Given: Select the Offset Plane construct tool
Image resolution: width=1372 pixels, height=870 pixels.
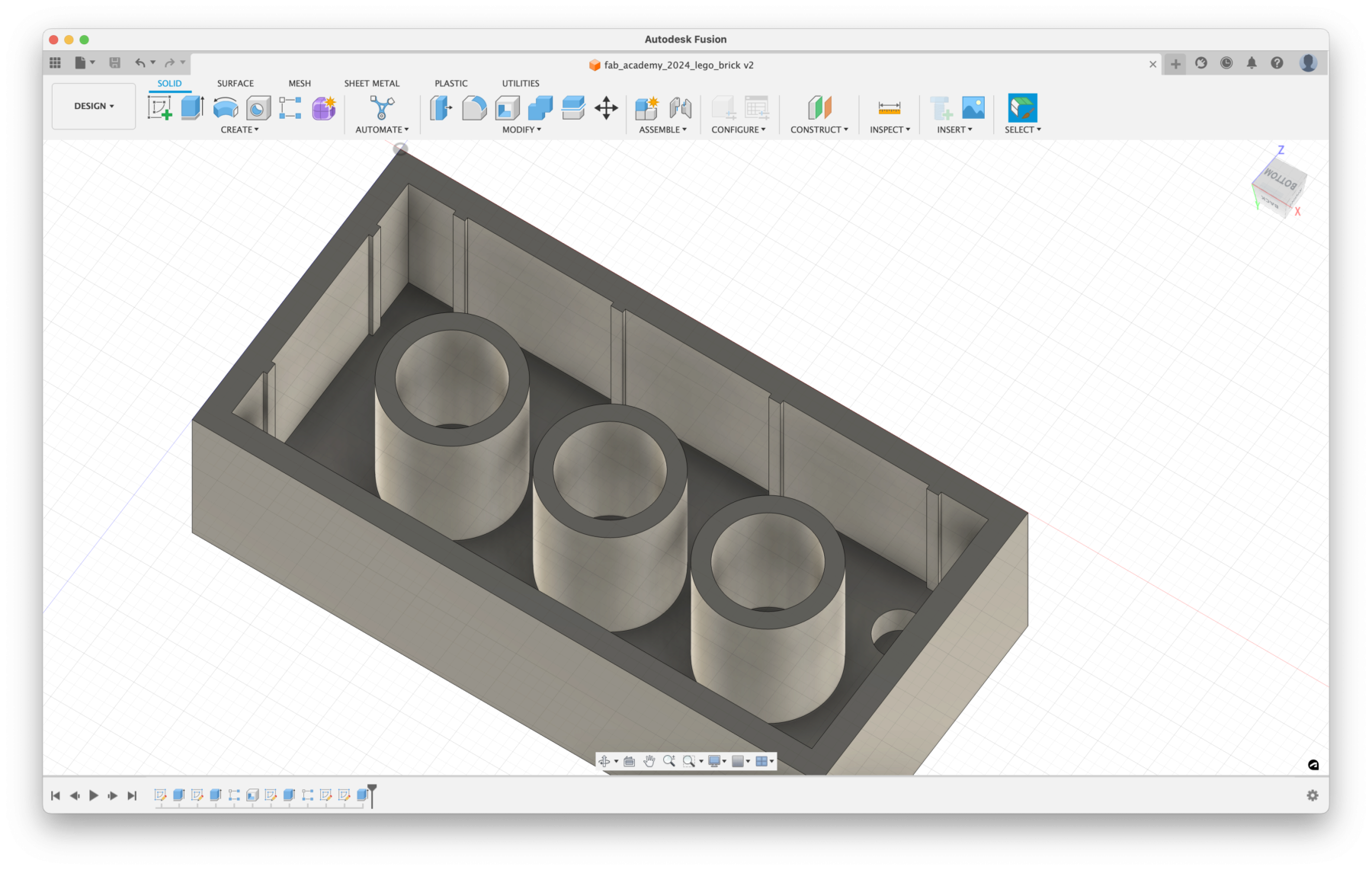Looking at the screenshot, I should [x=819, y=108].
